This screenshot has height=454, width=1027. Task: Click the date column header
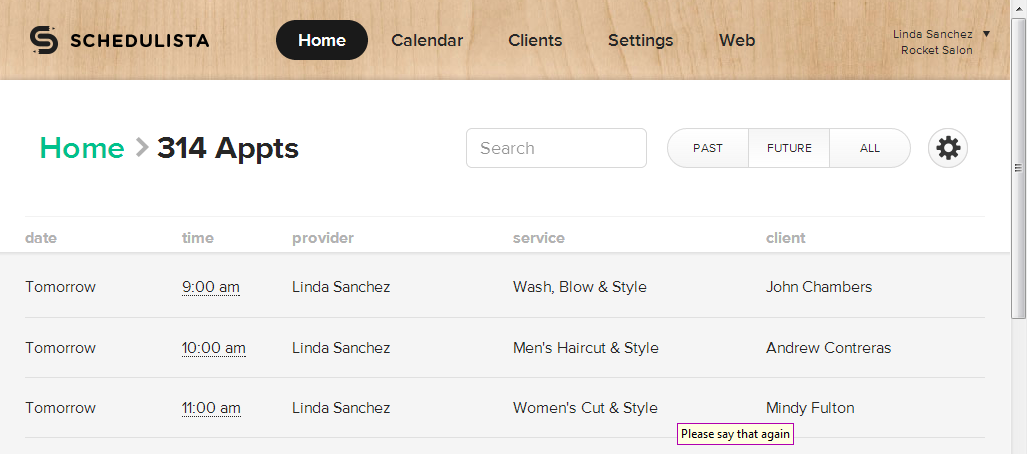(x=41, y=238)
